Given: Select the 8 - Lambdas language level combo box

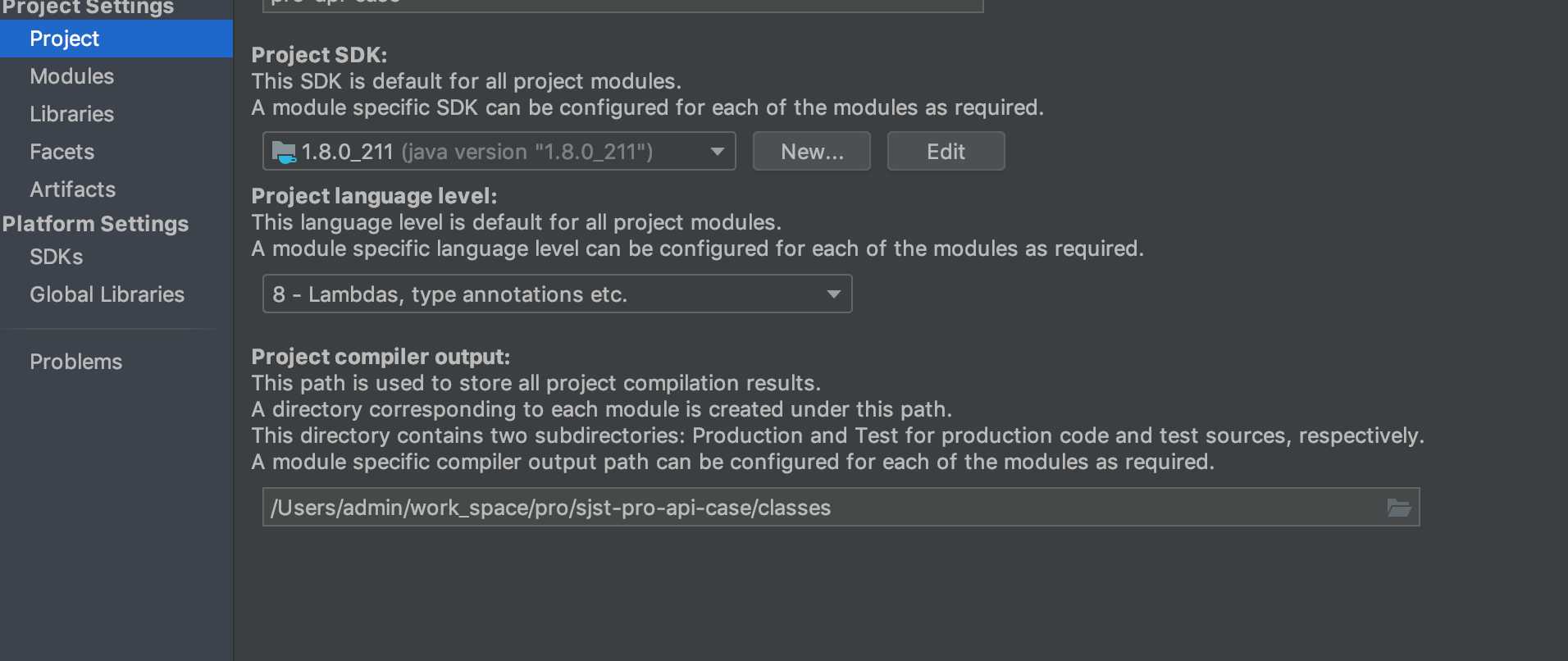Looking at the screenshot, I should (x=557, y=294).
